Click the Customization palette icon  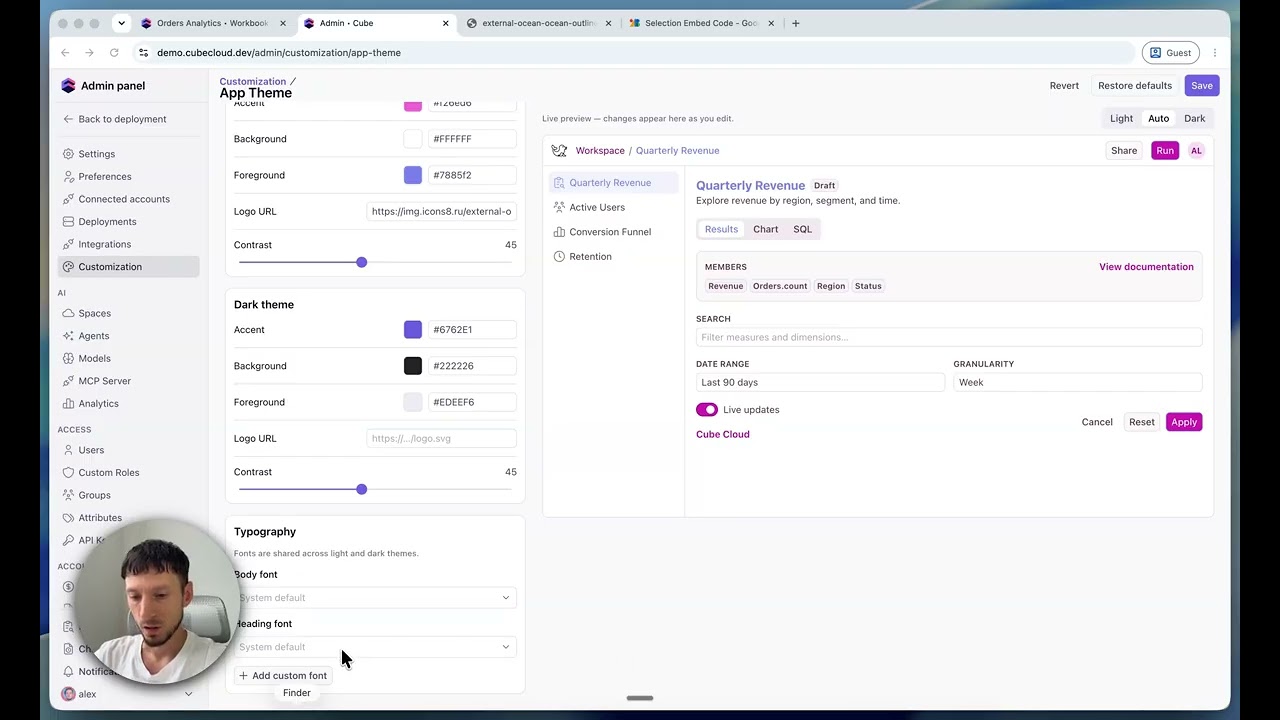coord(68,267)
